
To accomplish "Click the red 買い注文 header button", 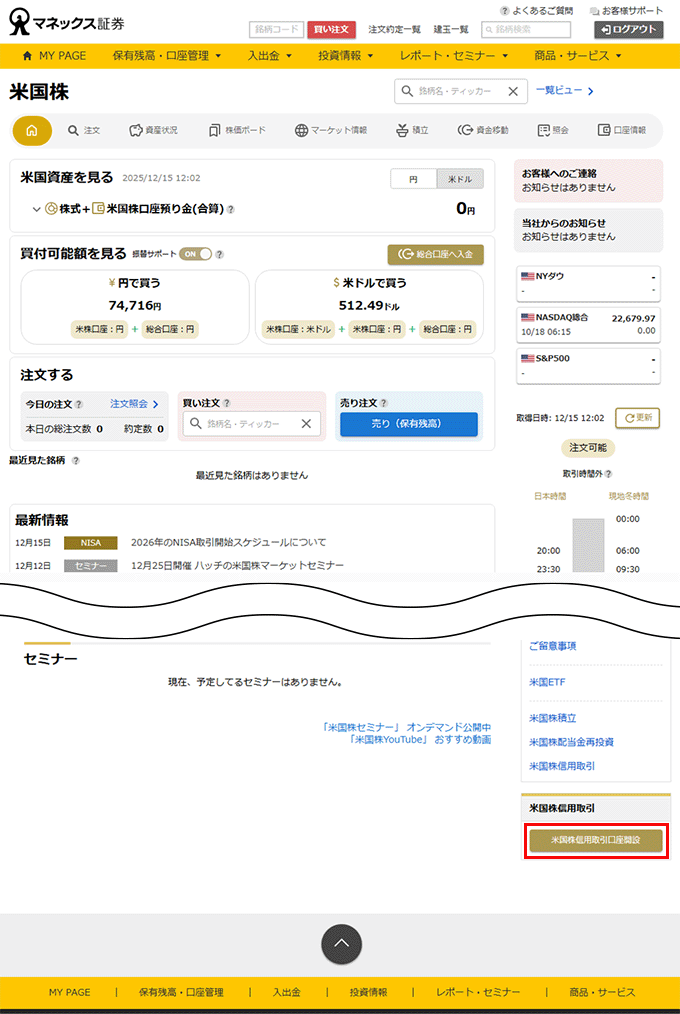I will click(x=332, y=30).
